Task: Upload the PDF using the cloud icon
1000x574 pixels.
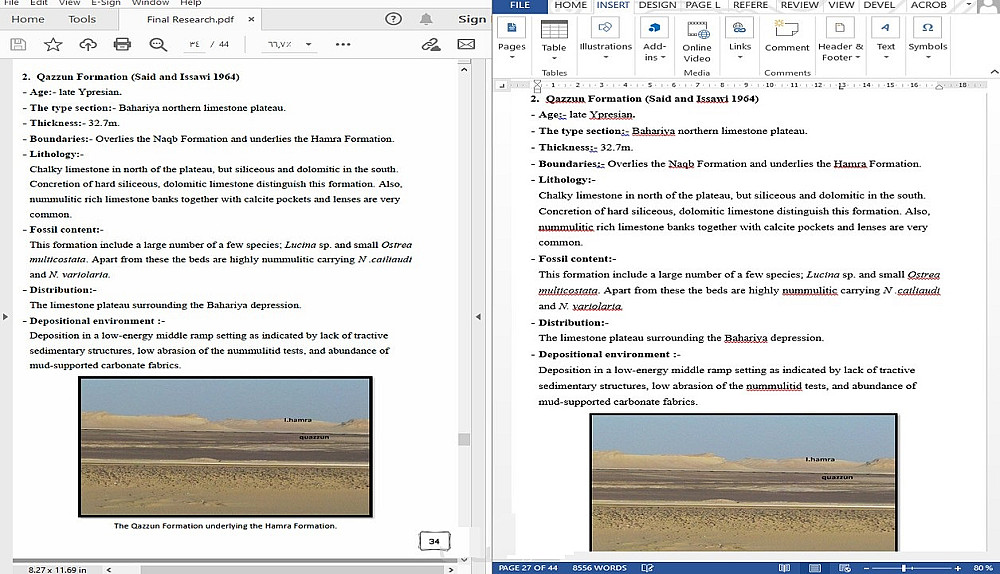Action: tap(88, 45)
